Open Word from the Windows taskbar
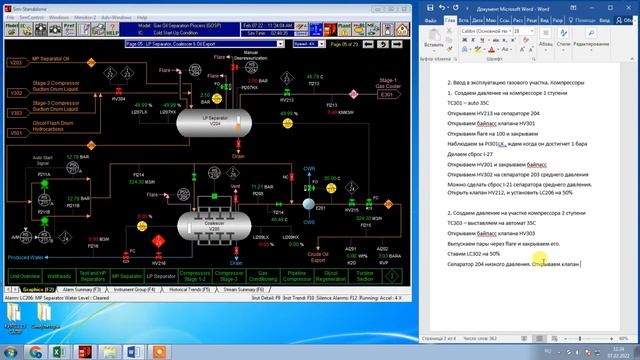 [134, 352]
